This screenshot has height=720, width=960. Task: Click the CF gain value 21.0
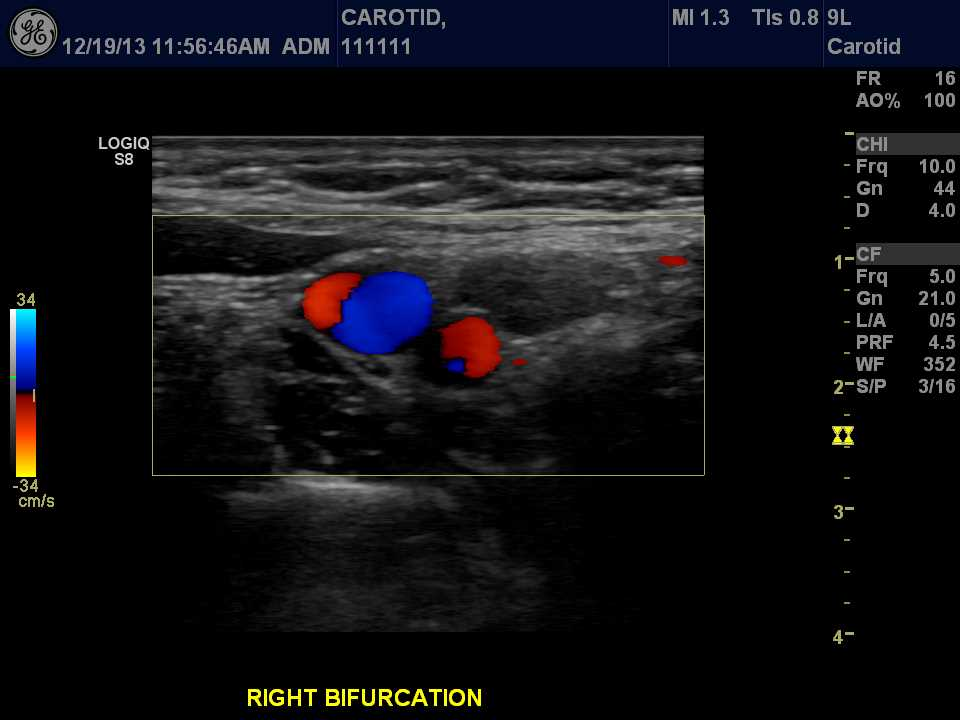[x=937, y=298]
